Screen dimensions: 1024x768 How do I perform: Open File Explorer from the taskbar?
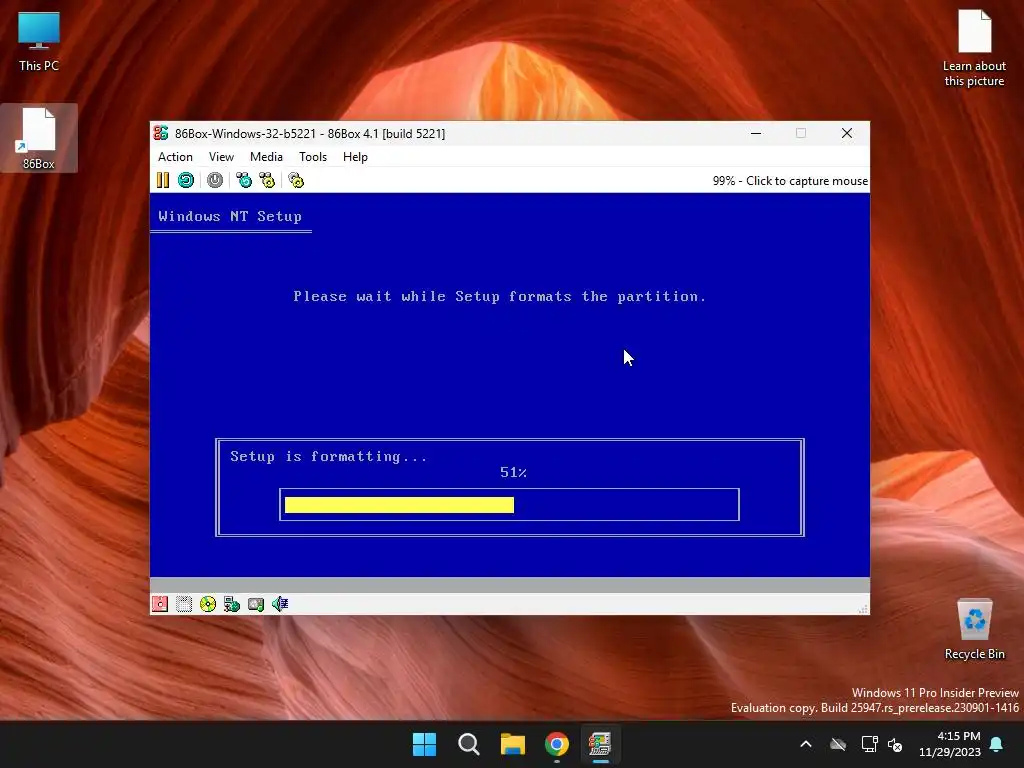click(513, 744)
